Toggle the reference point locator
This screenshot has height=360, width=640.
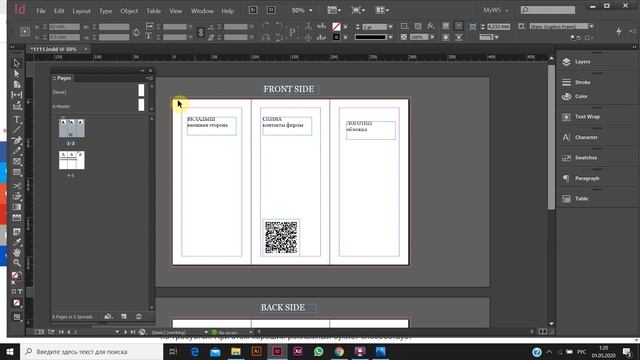tap(24, 32)
